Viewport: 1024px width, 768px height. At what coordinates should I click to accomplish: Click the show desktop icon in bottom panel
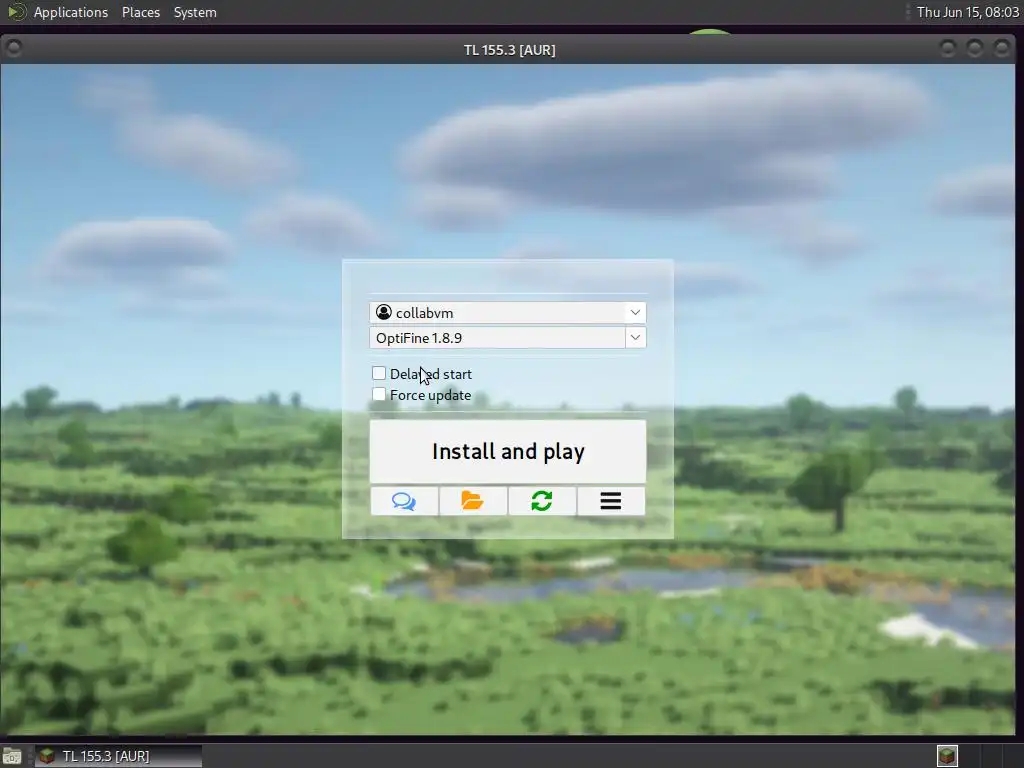point(11,756)
